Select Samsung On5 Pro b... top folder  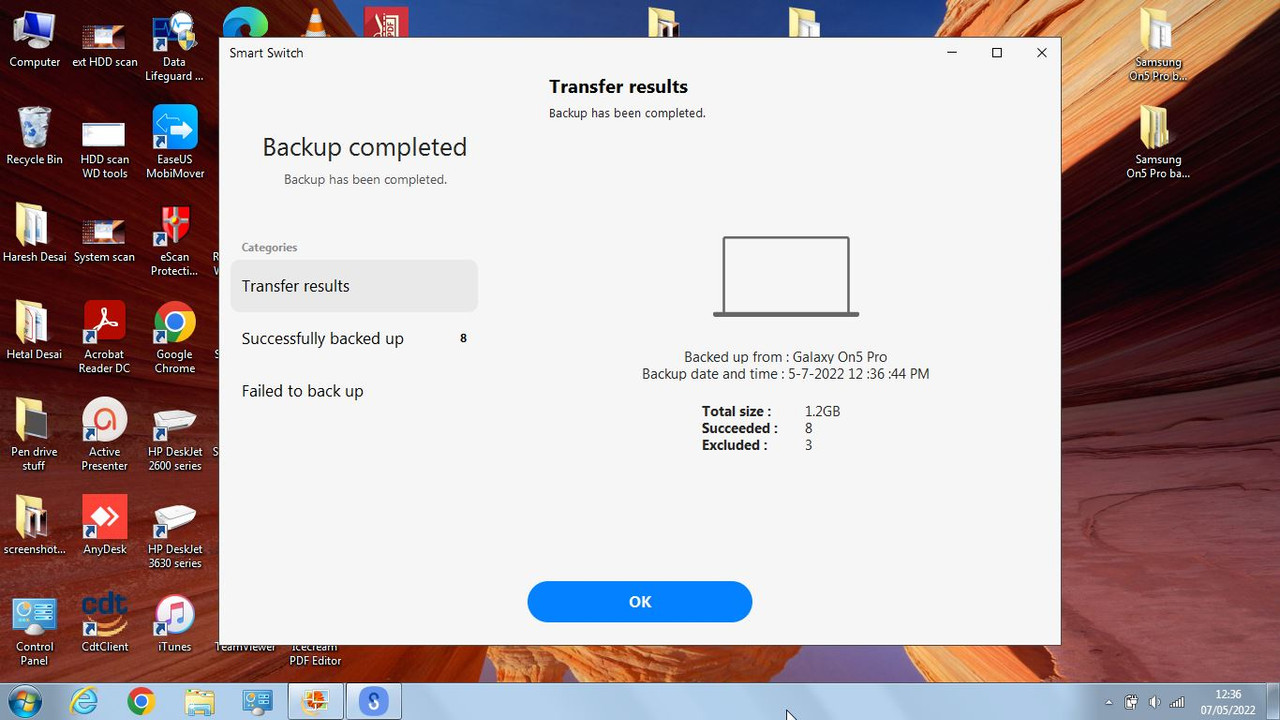tap(1158, 47)
